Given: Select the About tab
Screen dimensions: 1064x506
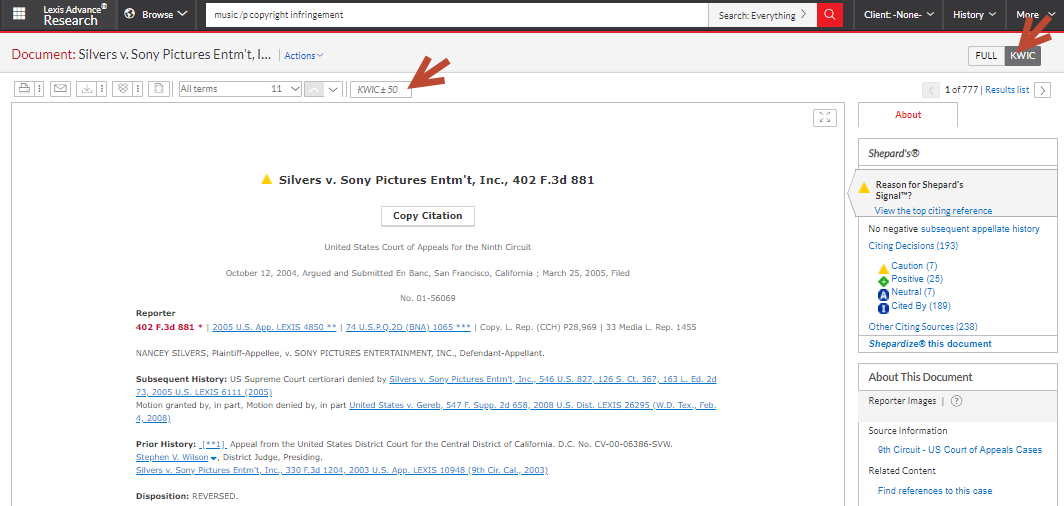Looking at the screenshot, I should click(908, 115).
